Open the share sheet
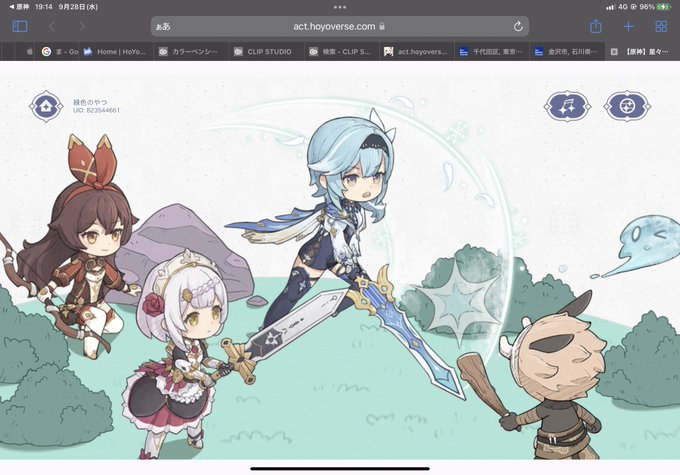 596,26
